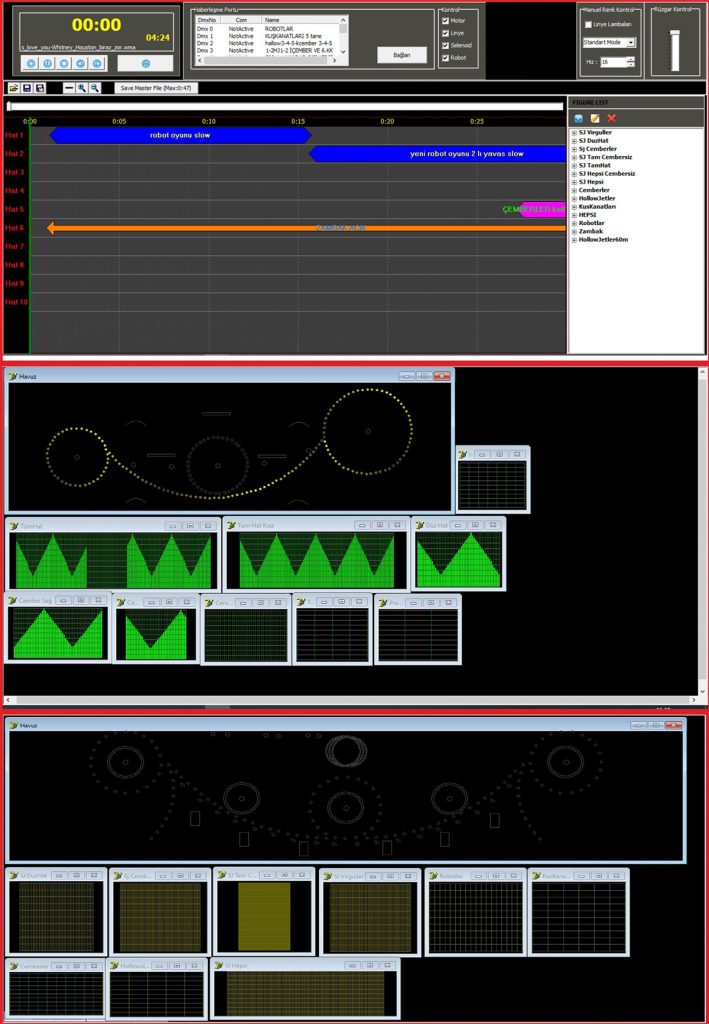The image size is (709, 1024).
Task: Select the Zambak item in the figure list
Action: click(589, 231)
